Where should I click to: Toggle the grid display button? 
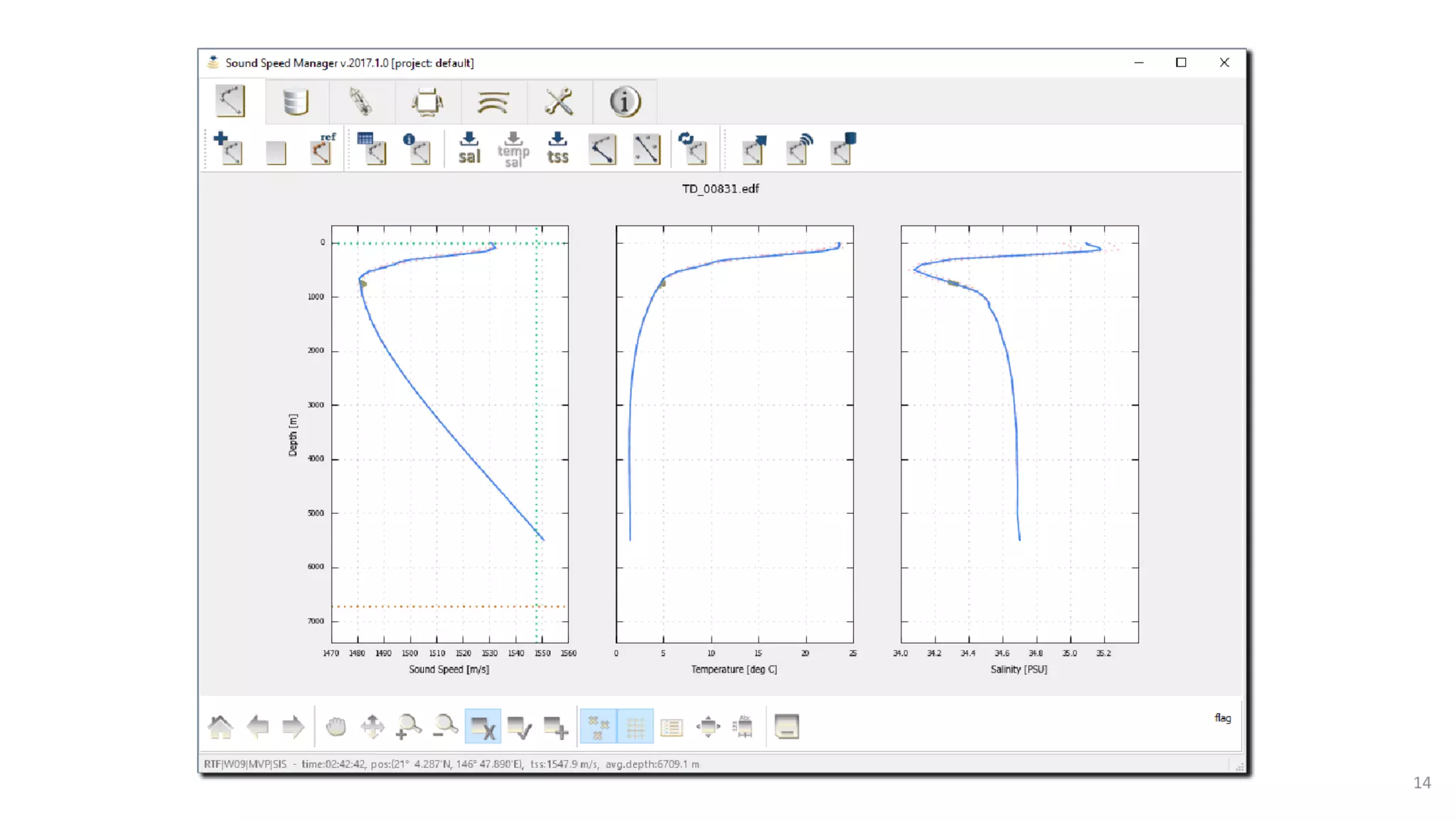(x=636, y=726)
